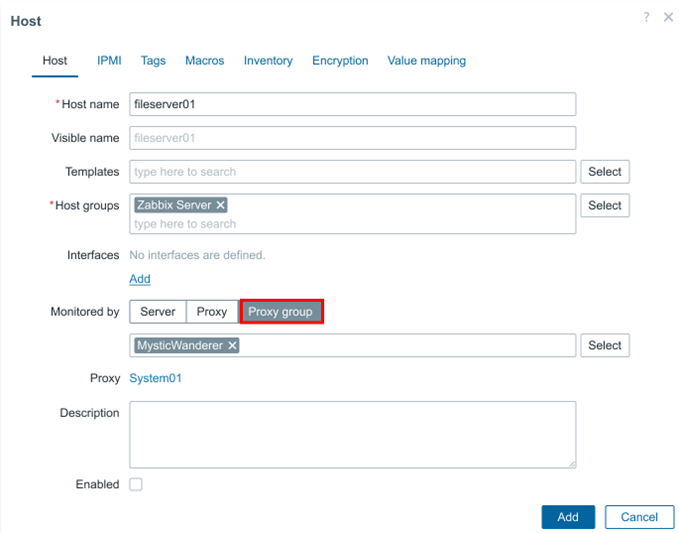Click the Templates search field
The image size is (679, 533).
point(352,172)
